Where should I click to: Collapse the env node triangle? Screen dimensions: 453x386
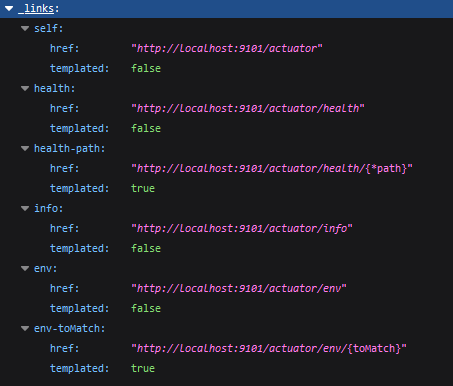tap(25, 269)
